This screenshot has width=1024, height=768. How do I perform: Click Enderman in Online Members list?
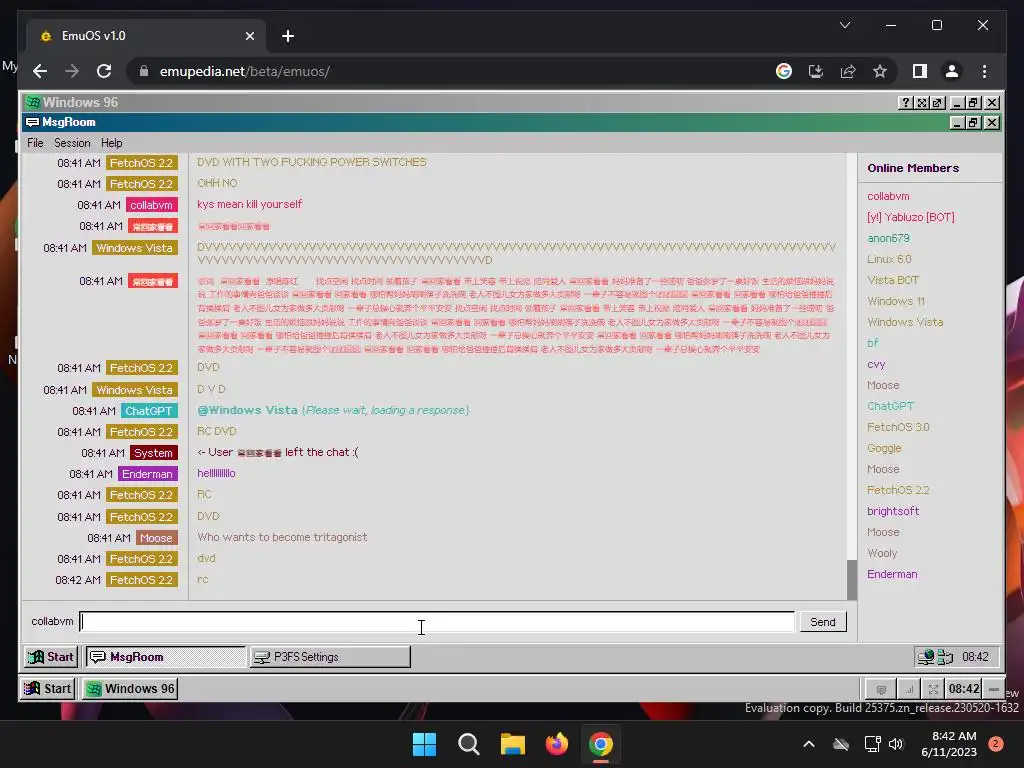pyautogui.click(x=892, y=574)
